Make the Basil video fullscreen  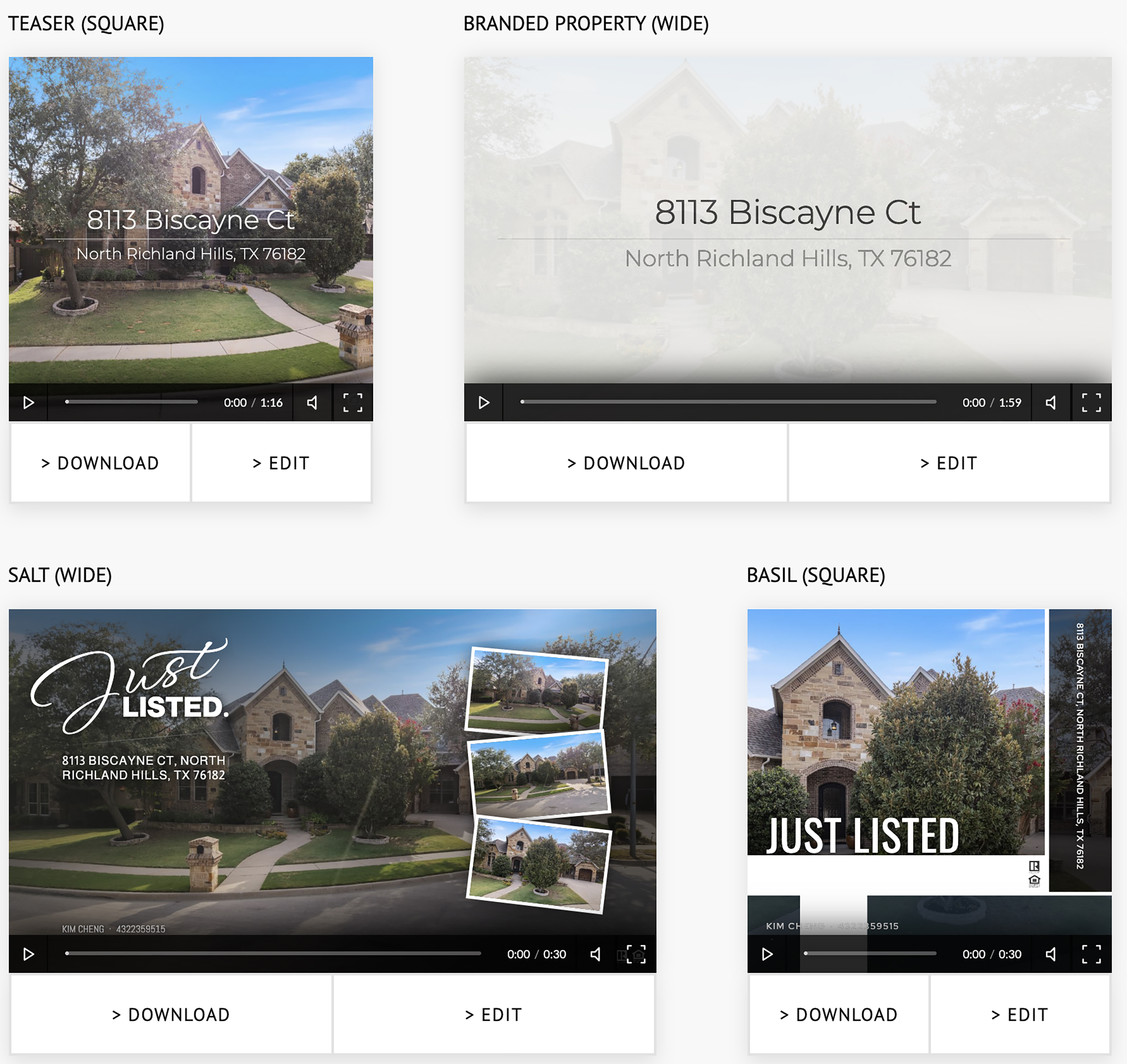pyautogui.click(x=1091, y=954)
